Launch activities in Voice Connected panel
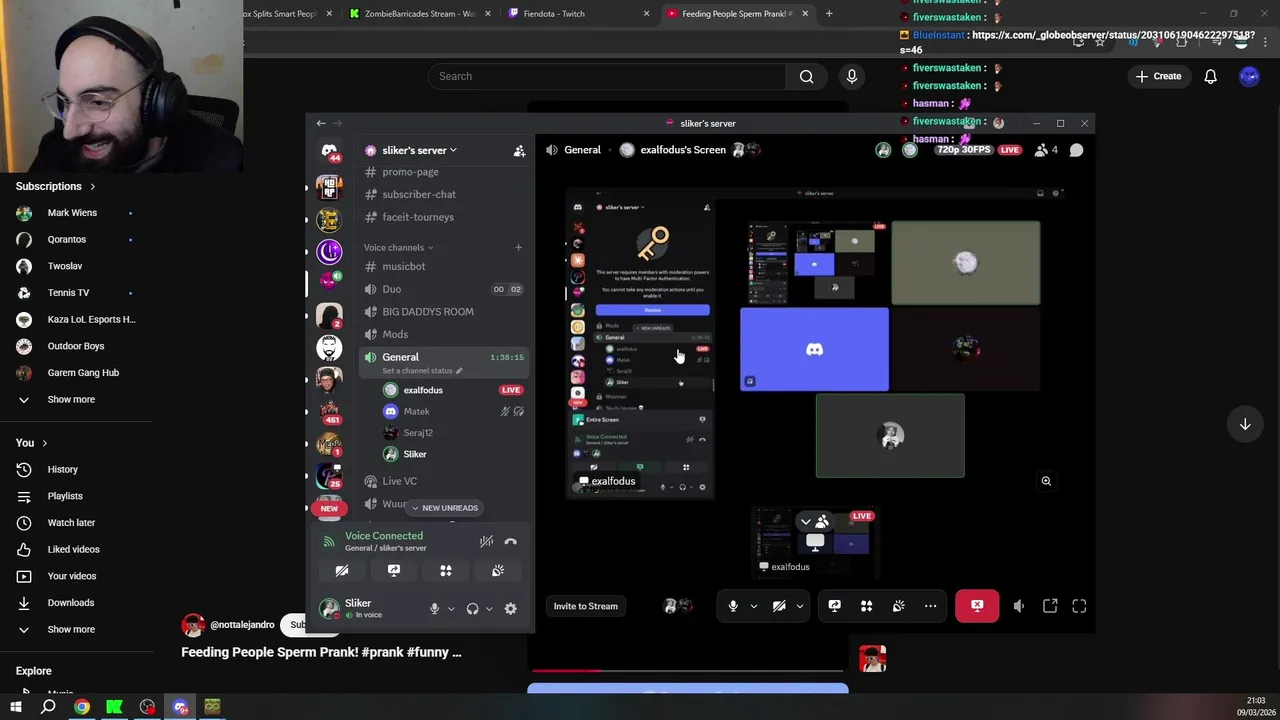Image resolution: width=1280 pixels, height=720 pixels. coord(446,571)
